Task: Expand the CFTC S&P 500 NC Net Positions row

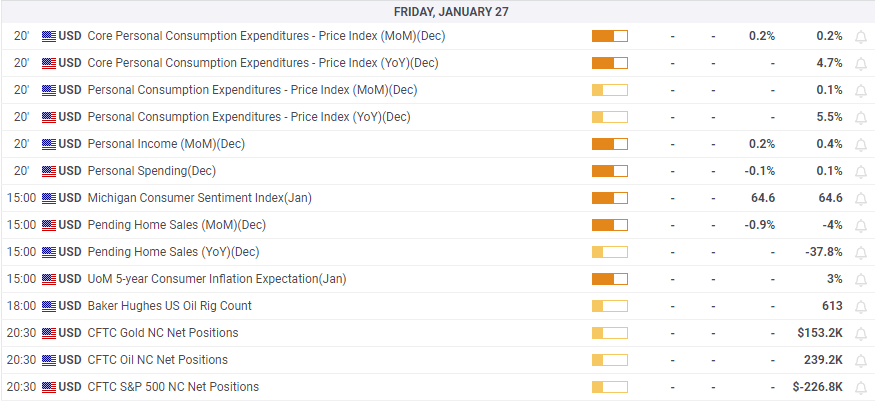Action: click(x=173, y=387)
